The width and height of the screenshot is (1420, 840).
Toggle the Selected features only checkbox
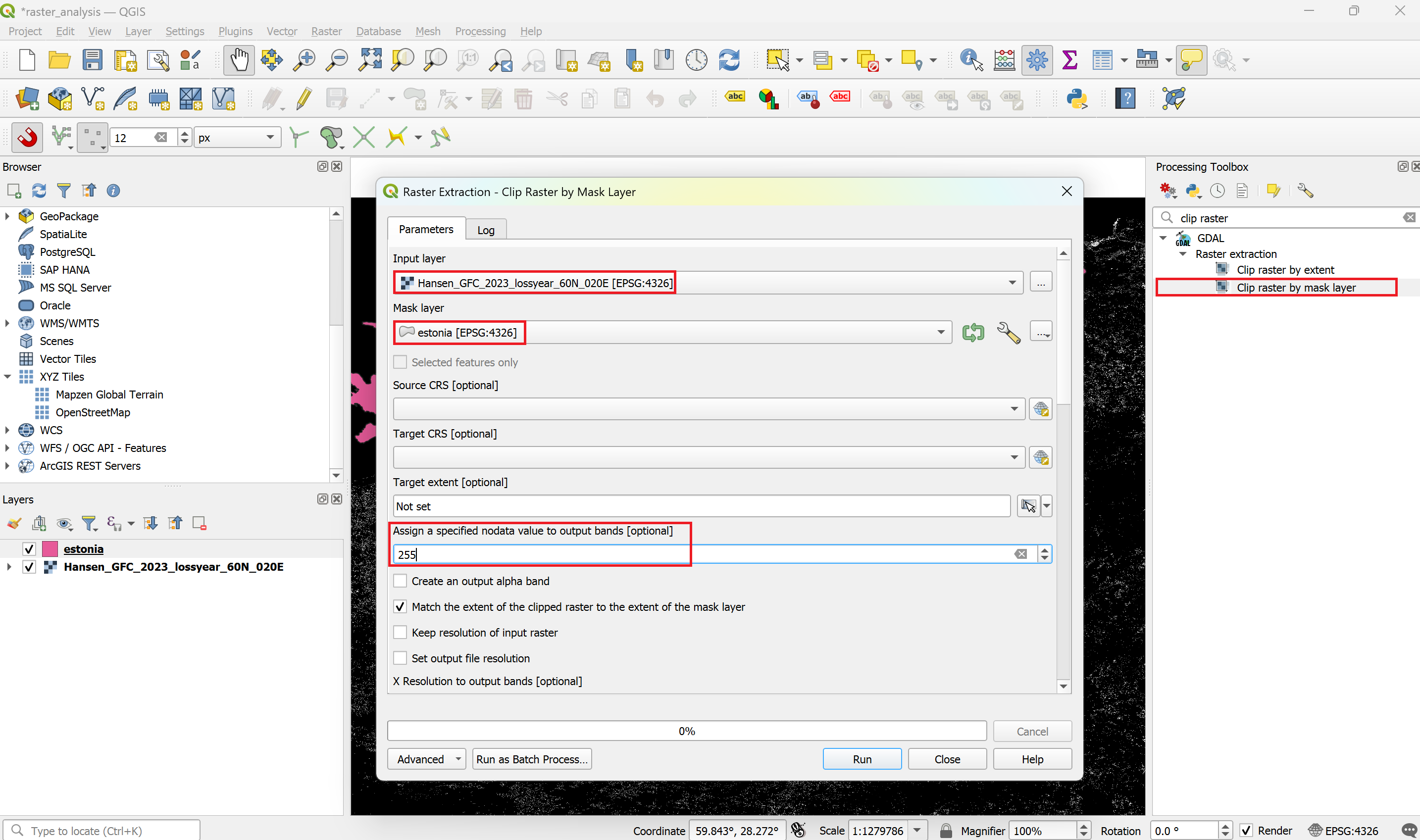point(400,362)
